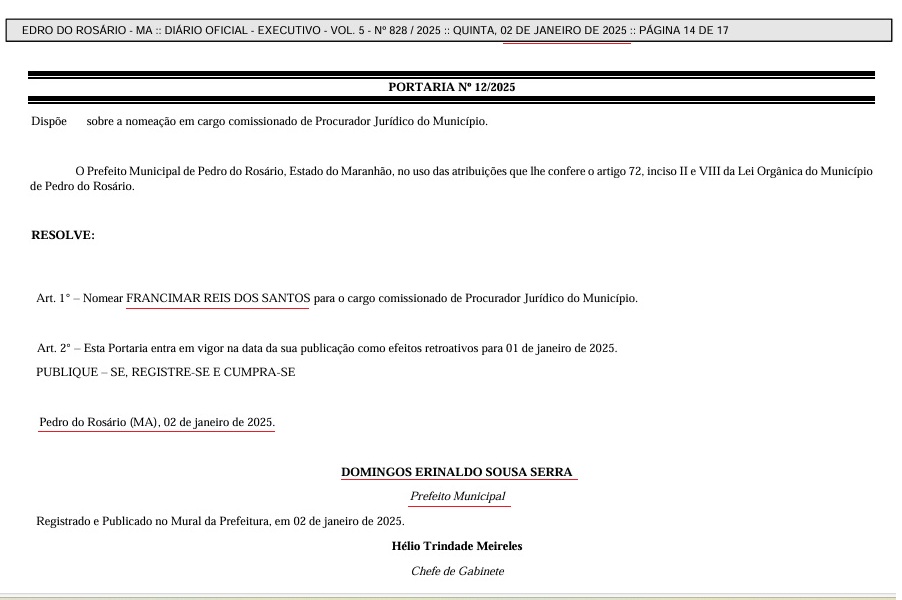Image resolution: width=902 pixels, height=600 pixels.
Task: Click the header date QUINTA, 02 DE JANEIRO DE 2025
Action: tap(539, 31)
